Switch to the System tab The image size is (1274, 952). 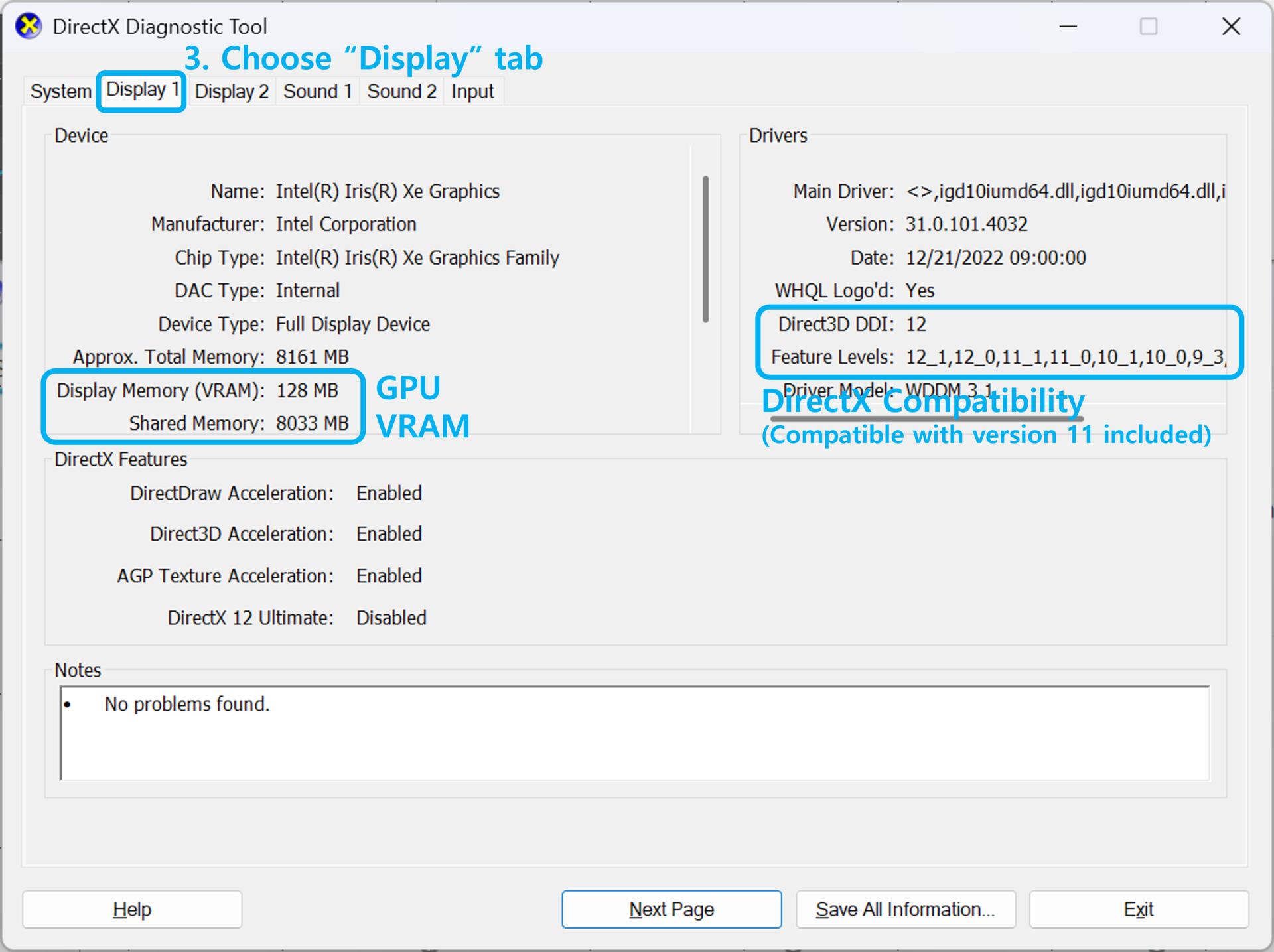(60, 91)
